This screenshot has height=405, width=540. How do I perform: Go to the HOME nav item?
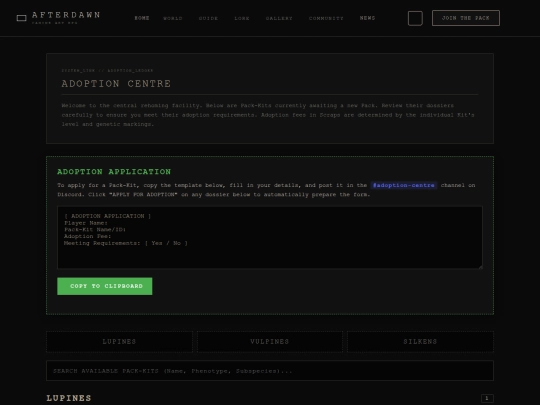pyautogui.click(x=142, y=18)
